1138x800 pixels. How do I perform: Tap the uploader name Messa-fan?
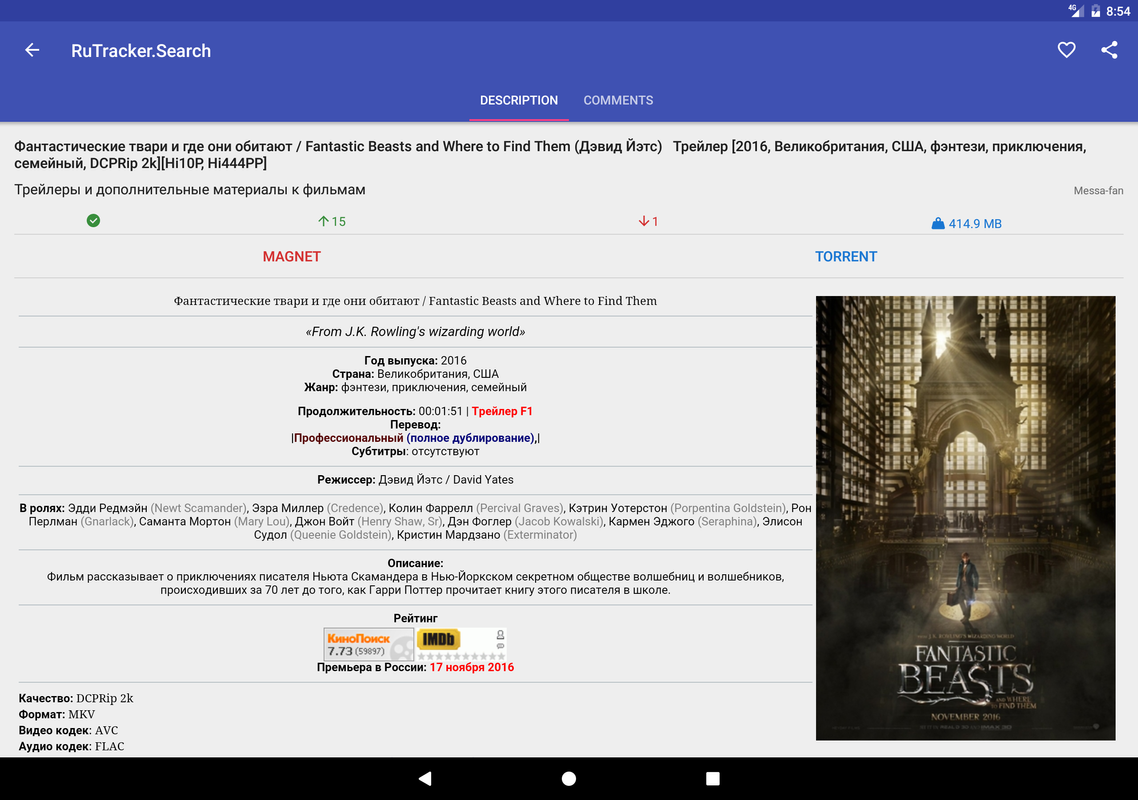(x=1098, y=191)
